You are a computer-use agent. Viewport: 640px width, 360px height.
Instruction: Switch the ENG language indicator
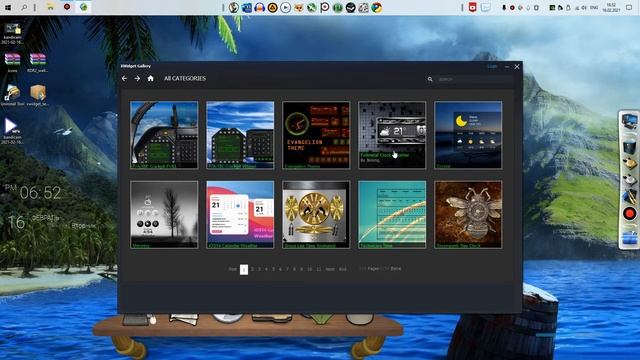(594, 7)
